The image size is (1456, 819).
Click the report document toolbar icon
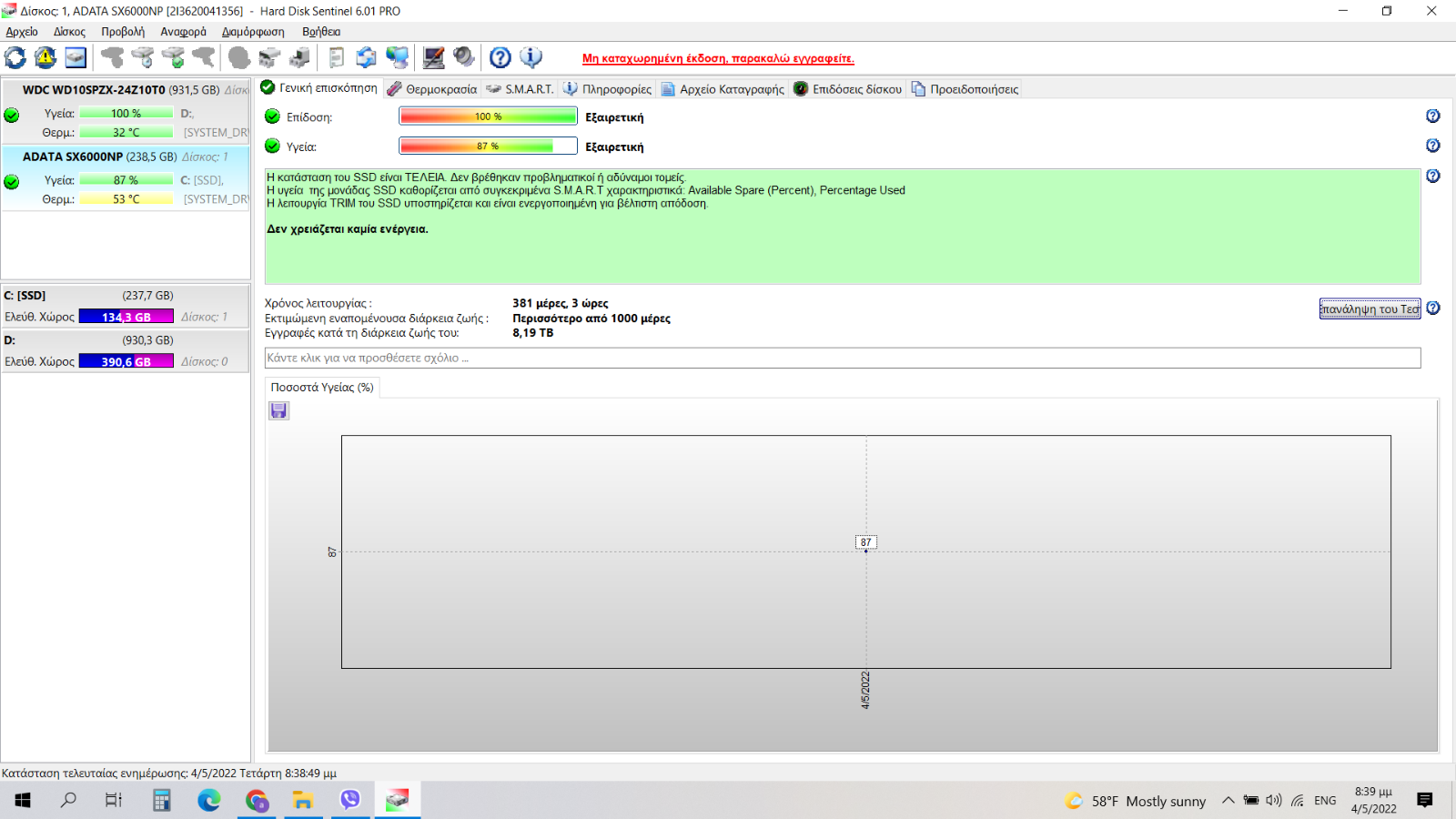[336, 58]
